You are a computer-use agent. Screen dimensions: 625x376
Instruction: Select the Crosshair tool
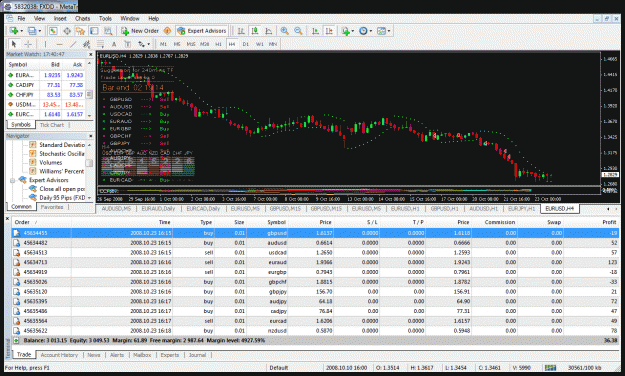28,44
